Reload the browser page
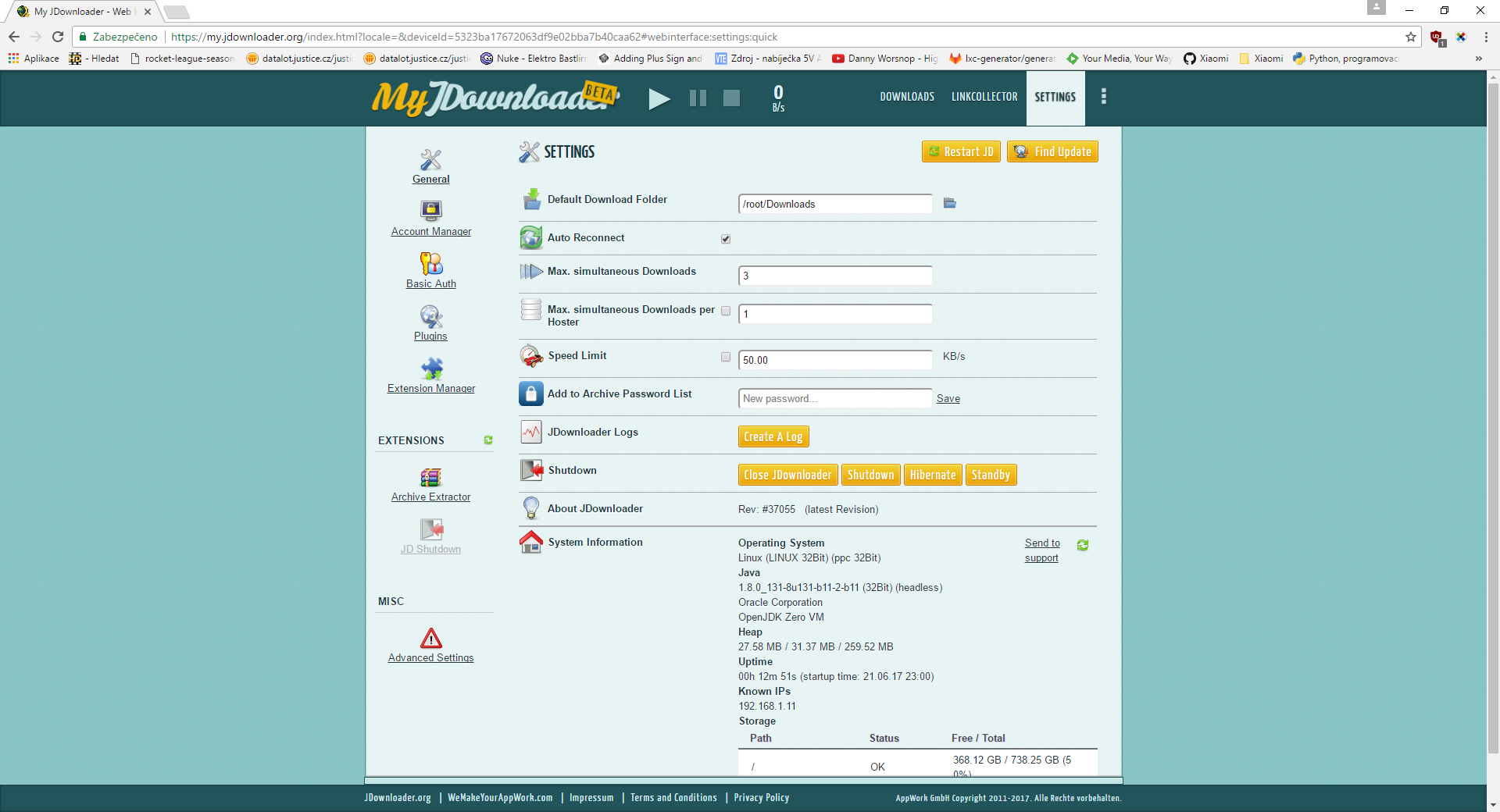 tap(58, 37)
